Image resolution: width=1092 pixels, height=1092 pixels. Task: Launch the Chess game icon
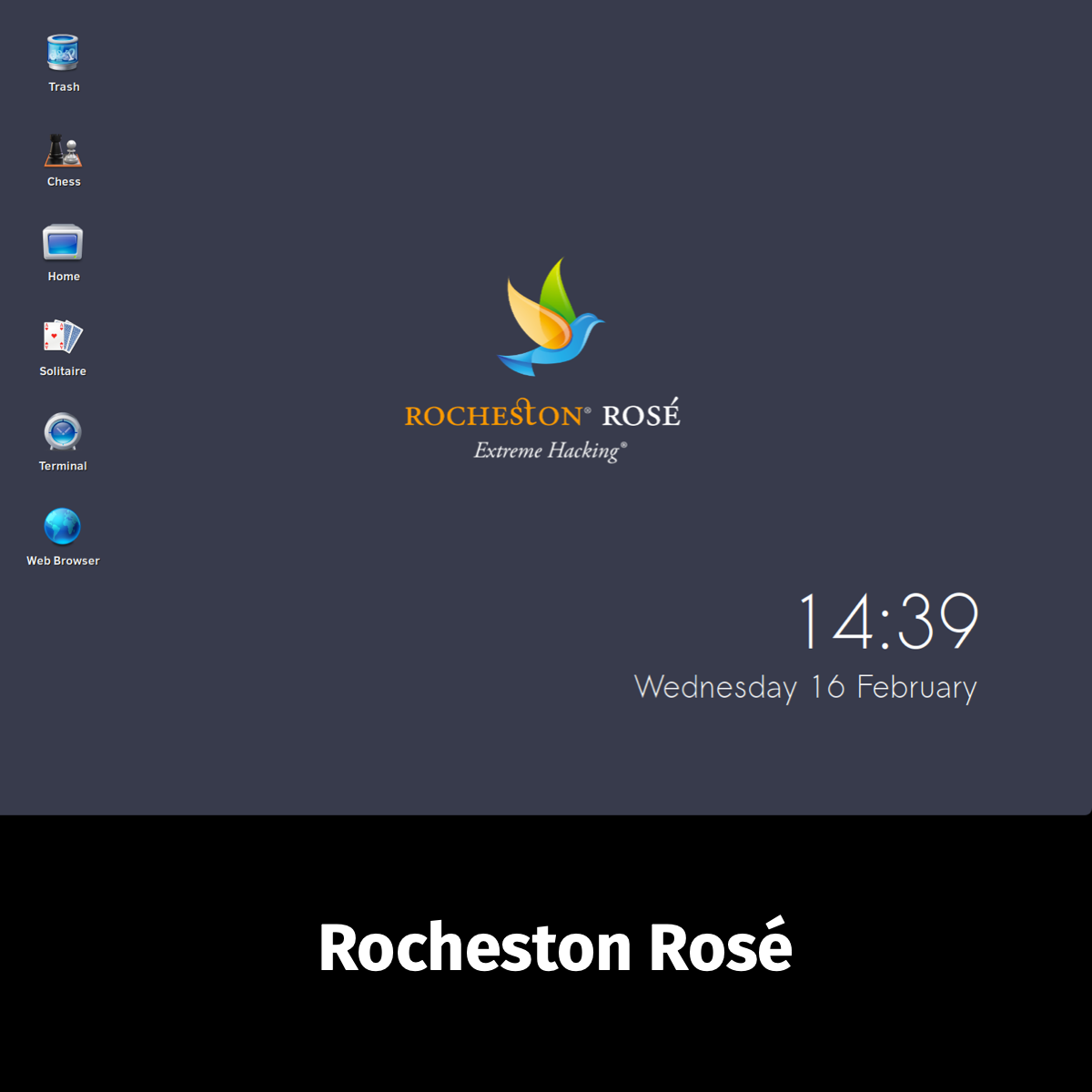[63, 150]
